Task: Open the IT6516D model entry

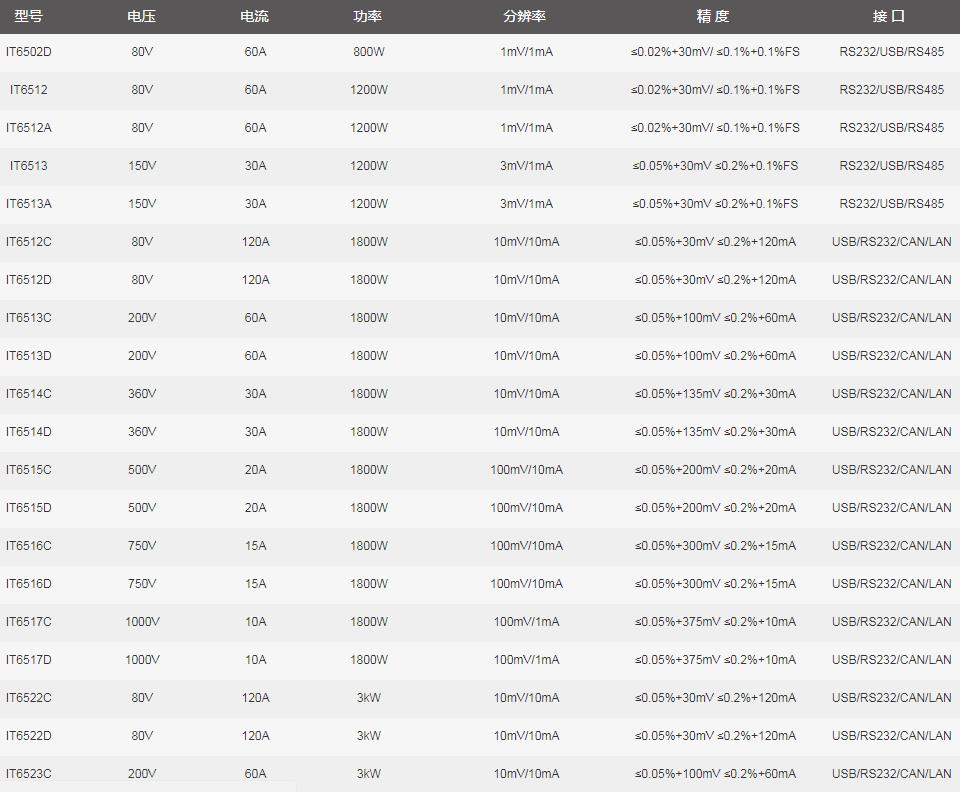Action: [x=29, y=584]
